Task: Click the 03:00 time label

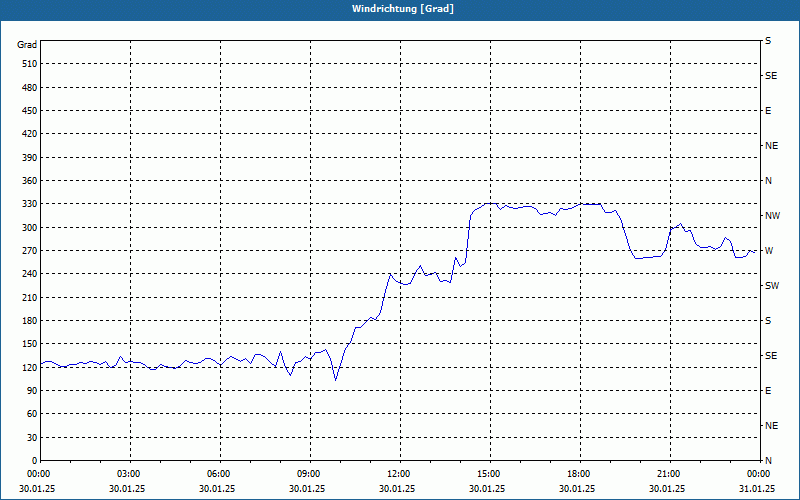Action: point(127,474)
